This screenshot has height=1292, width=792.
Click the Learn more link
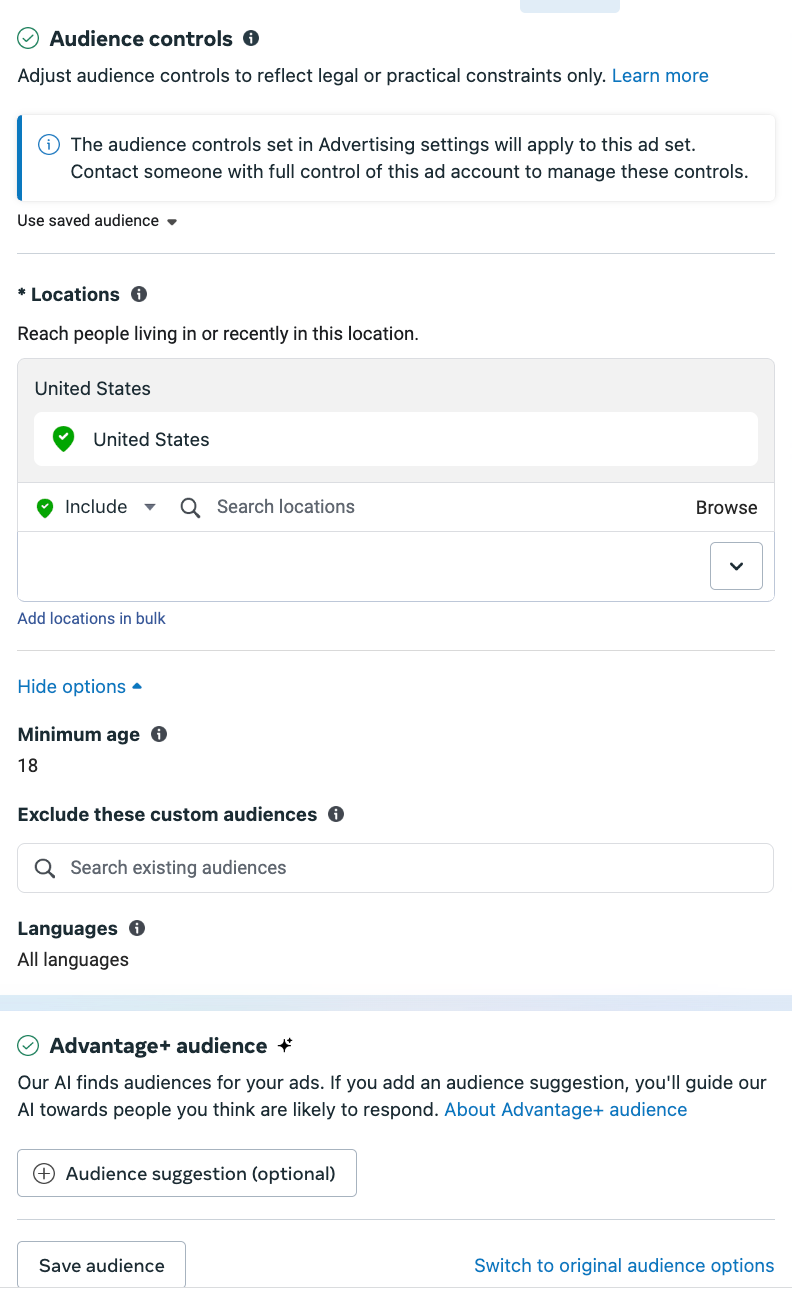tap(660, 76)
